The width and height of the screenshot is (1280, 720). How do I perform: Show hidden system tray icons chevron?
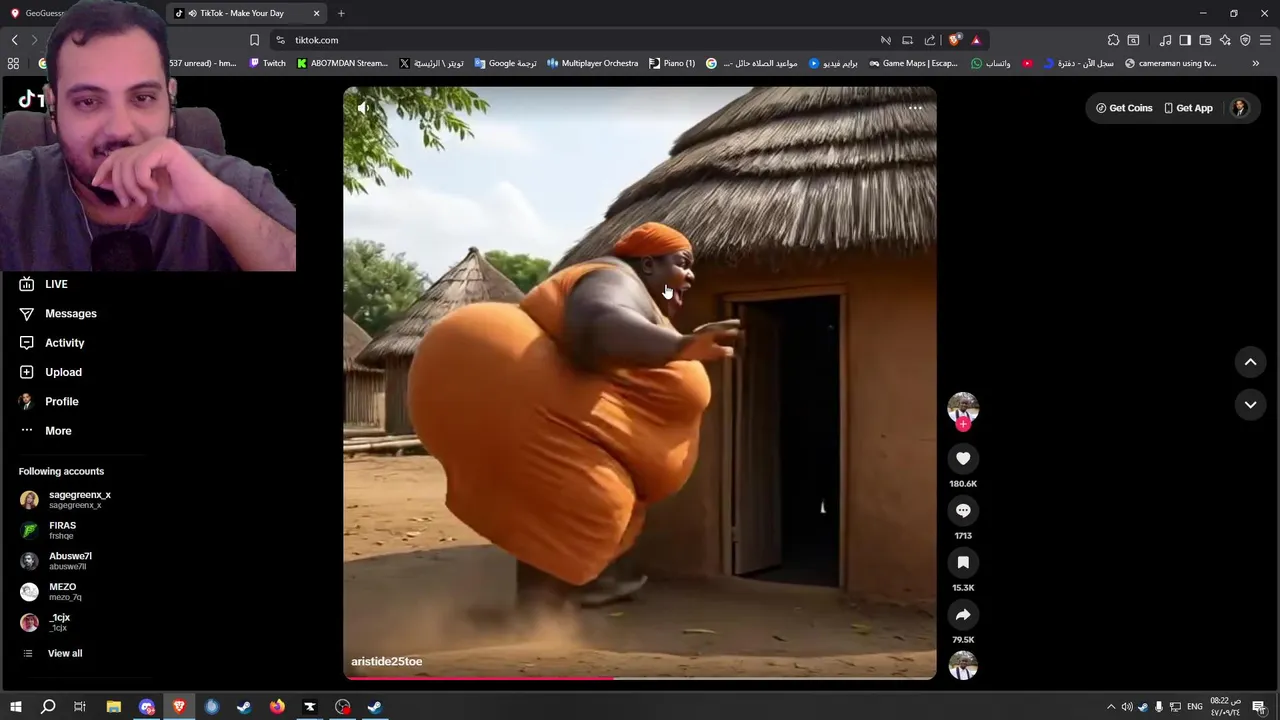(x=1110, y=707)
